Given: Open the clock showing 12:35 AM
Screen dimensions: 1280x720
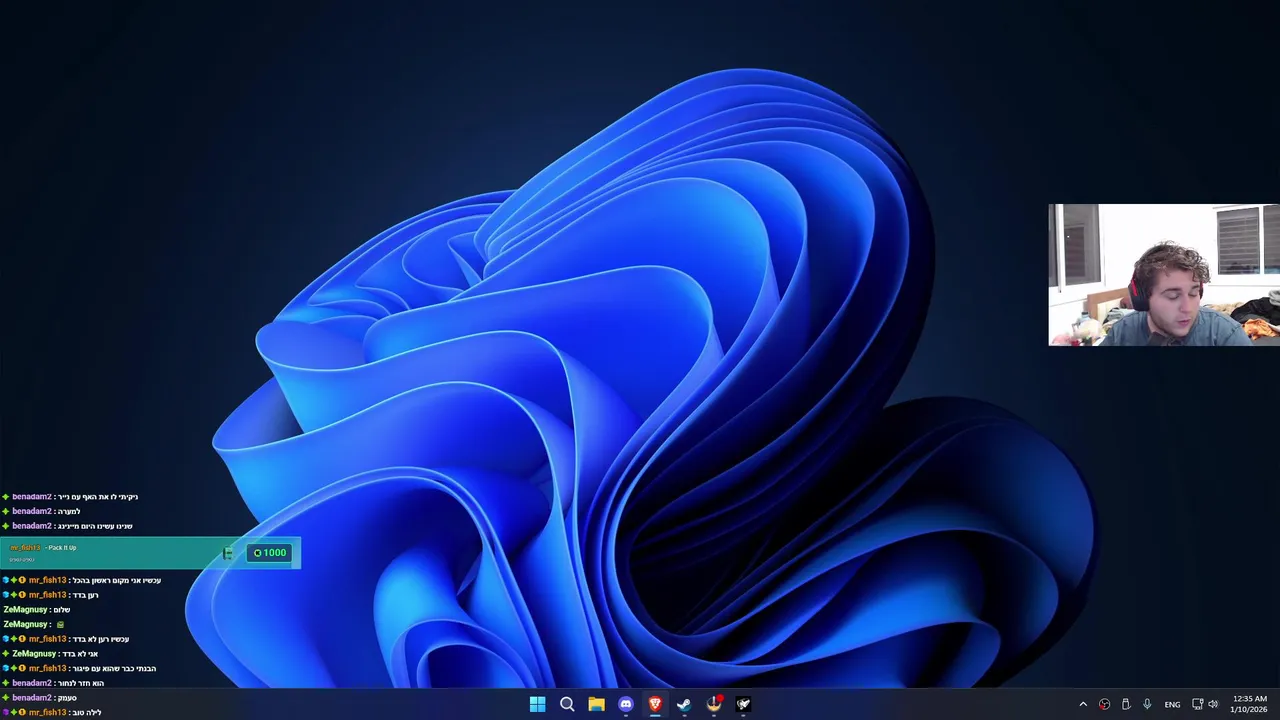Looking at the screenshot, I should (x=1250, y=704).
